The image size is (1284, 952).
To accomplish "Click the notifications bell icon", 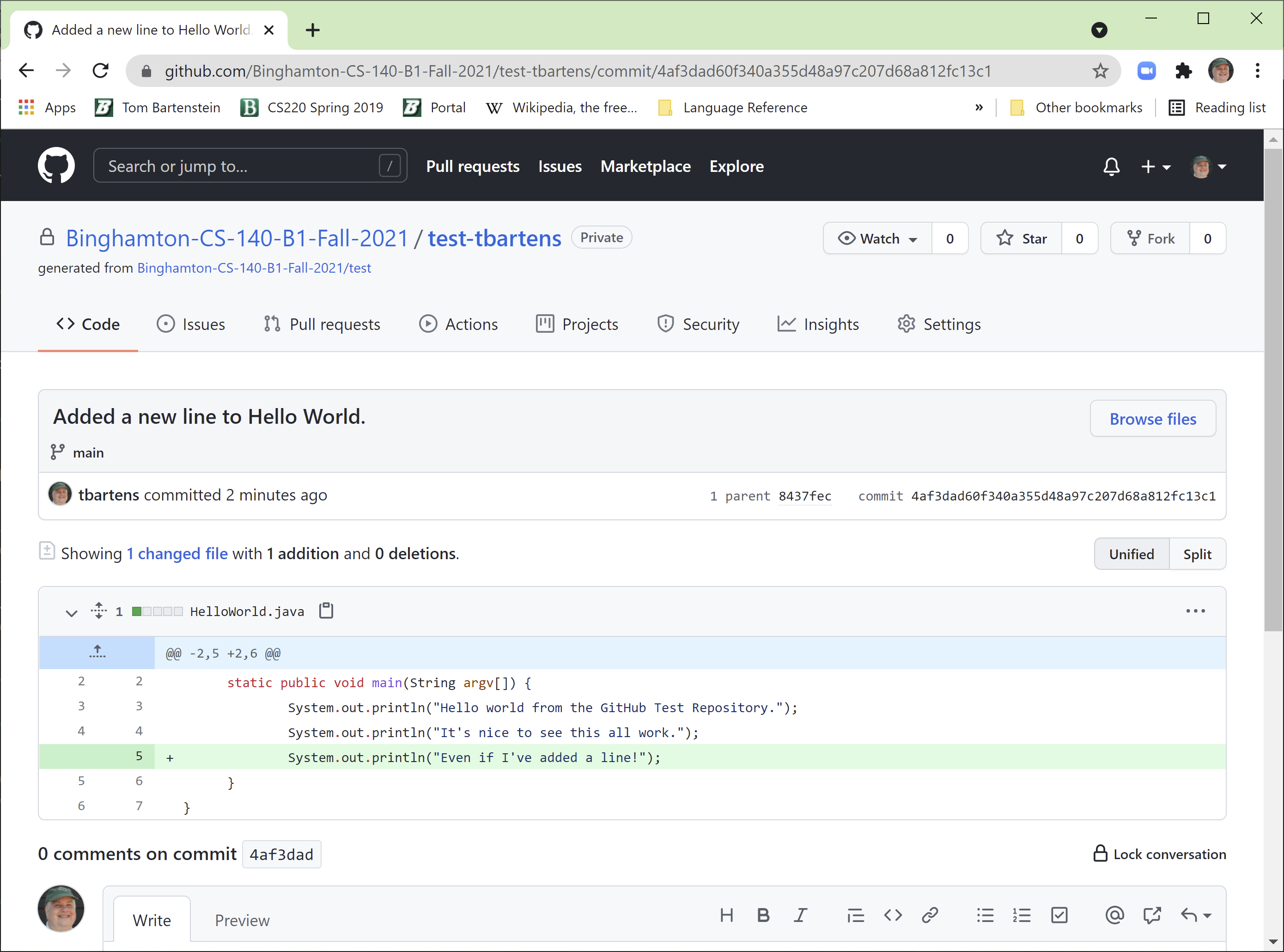I will tap(1111, 166).
